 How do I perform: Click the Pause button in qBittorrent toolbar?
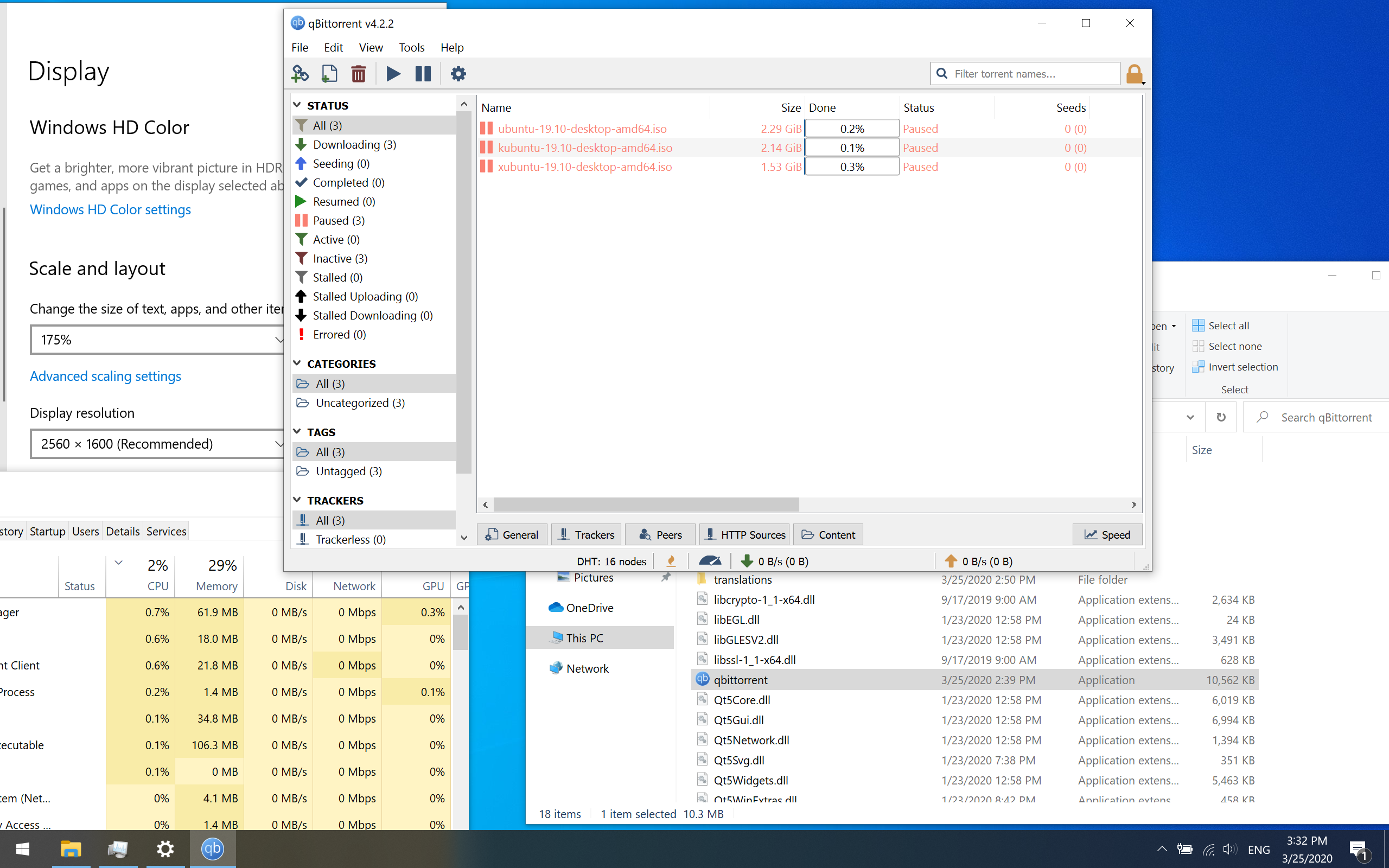pos(423,73)
